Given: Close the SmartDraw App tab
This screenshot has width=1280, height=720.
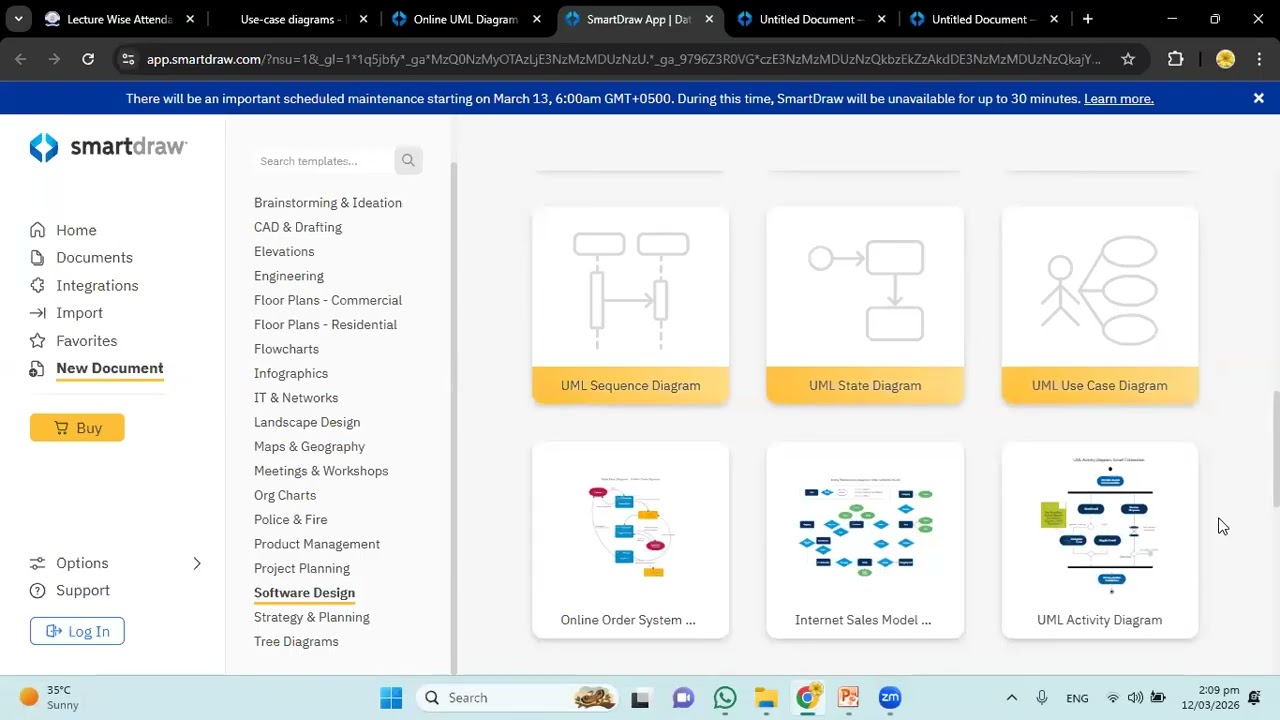Looking at the screenshot, I should (709, 19).
